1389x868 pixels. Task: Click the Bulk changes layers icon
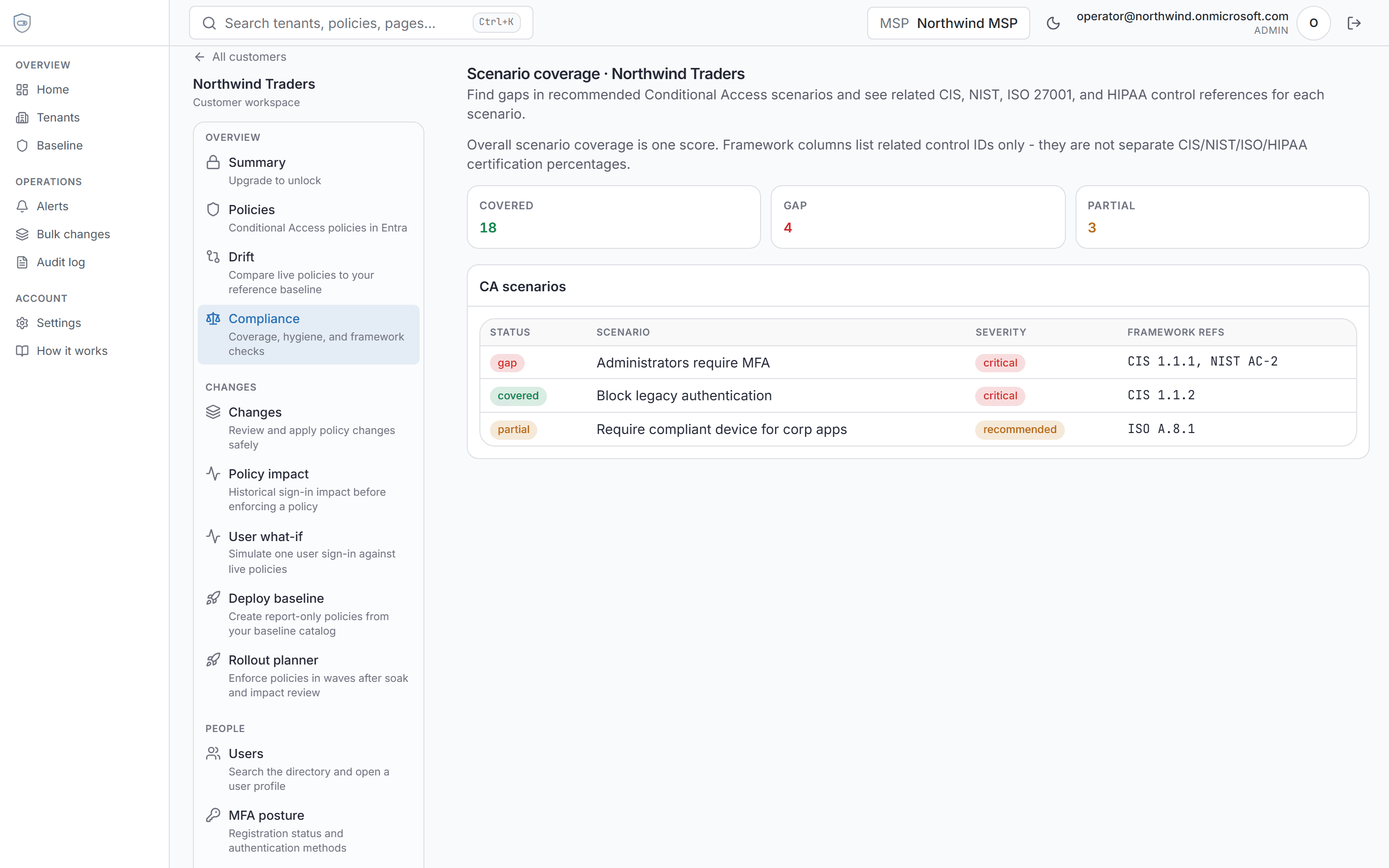coord(22,234)
